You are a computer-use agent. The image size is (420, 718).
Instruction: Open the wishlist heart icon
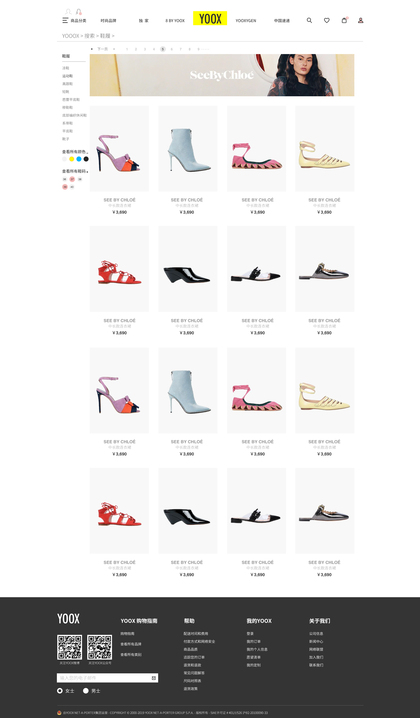[x=327, y=20]
